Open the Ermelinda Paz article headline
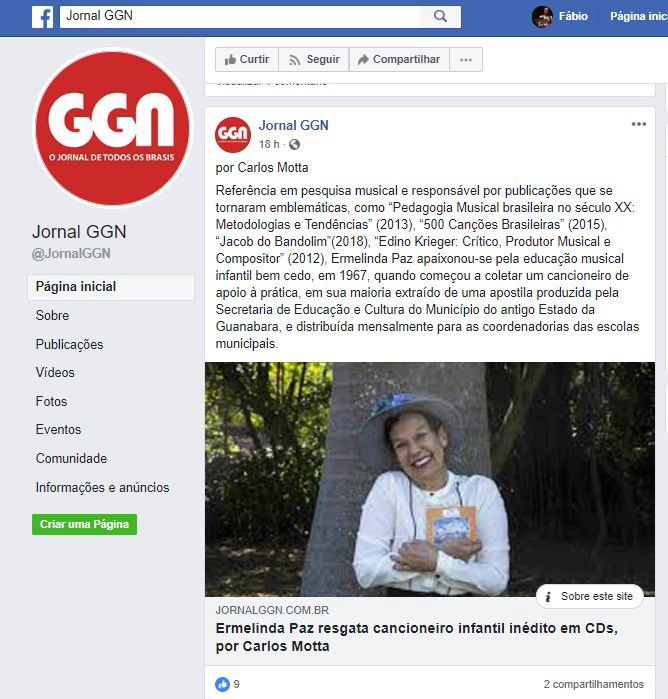Screen dimensions: 668x699 416,637
